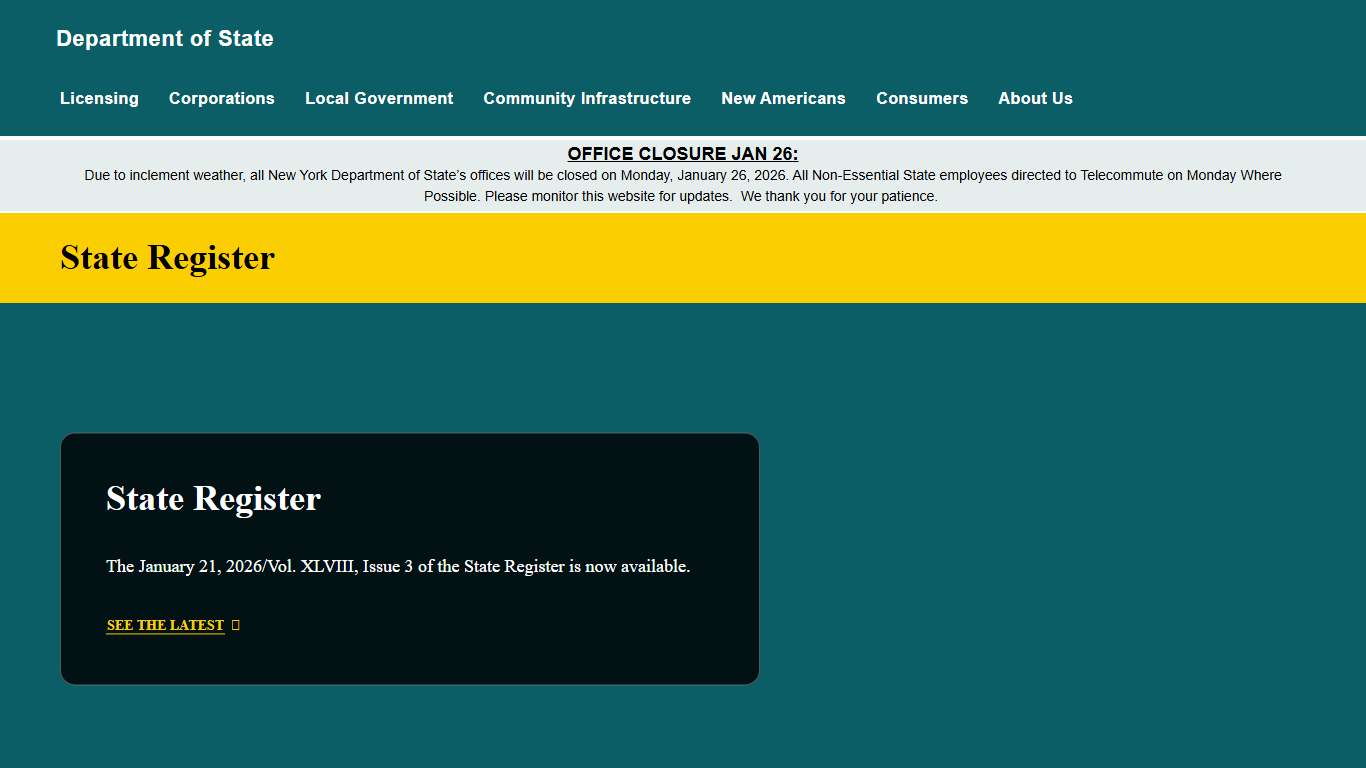Expand the Community Infrastructure menu
This screenshot has height=768, width=1366.
click(x=587, y=98)
